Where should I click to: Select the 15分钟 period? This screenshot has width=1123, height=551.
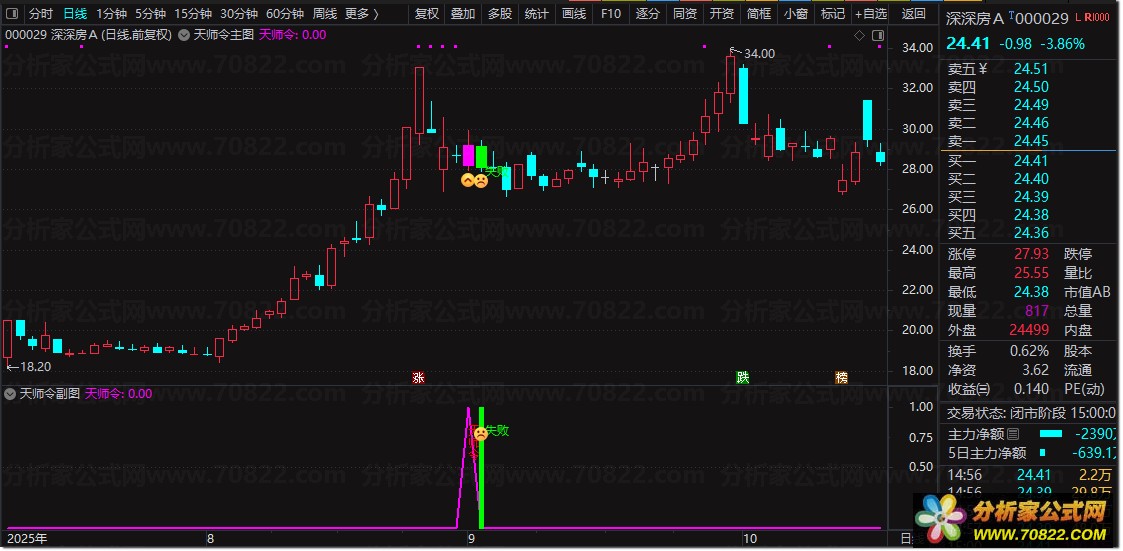(193, 13)
